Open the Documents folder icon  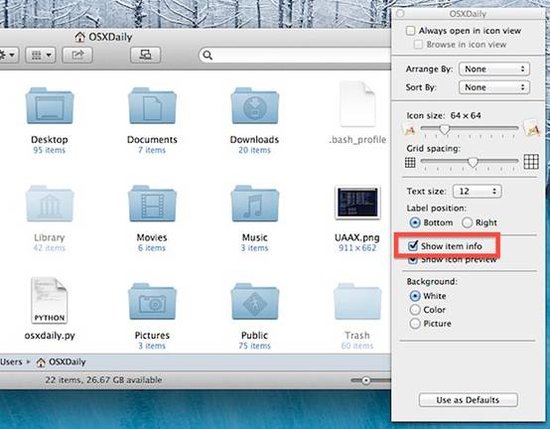click(152, 106)
